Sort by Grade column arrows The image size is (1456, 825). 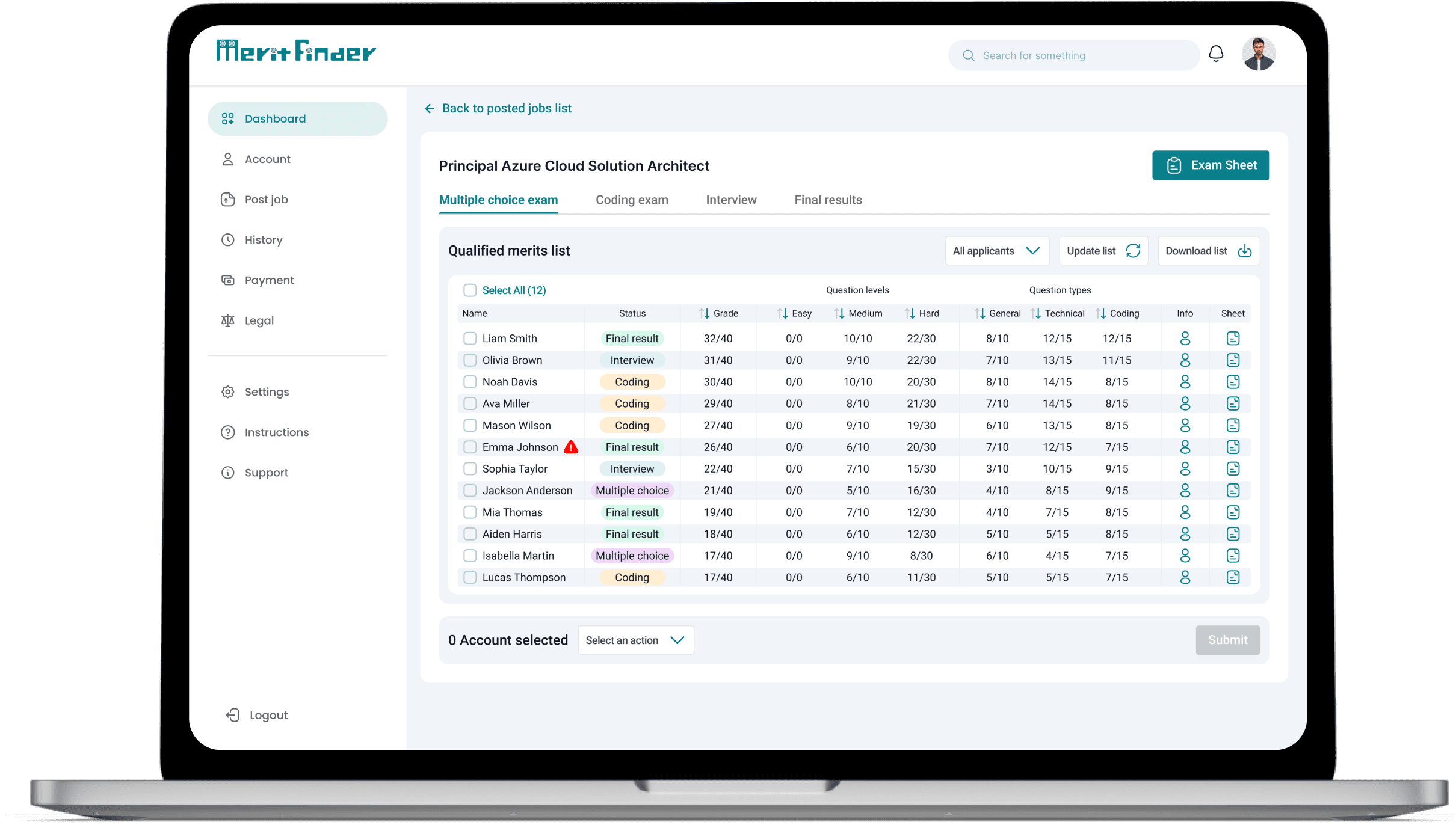click(704, 313)
